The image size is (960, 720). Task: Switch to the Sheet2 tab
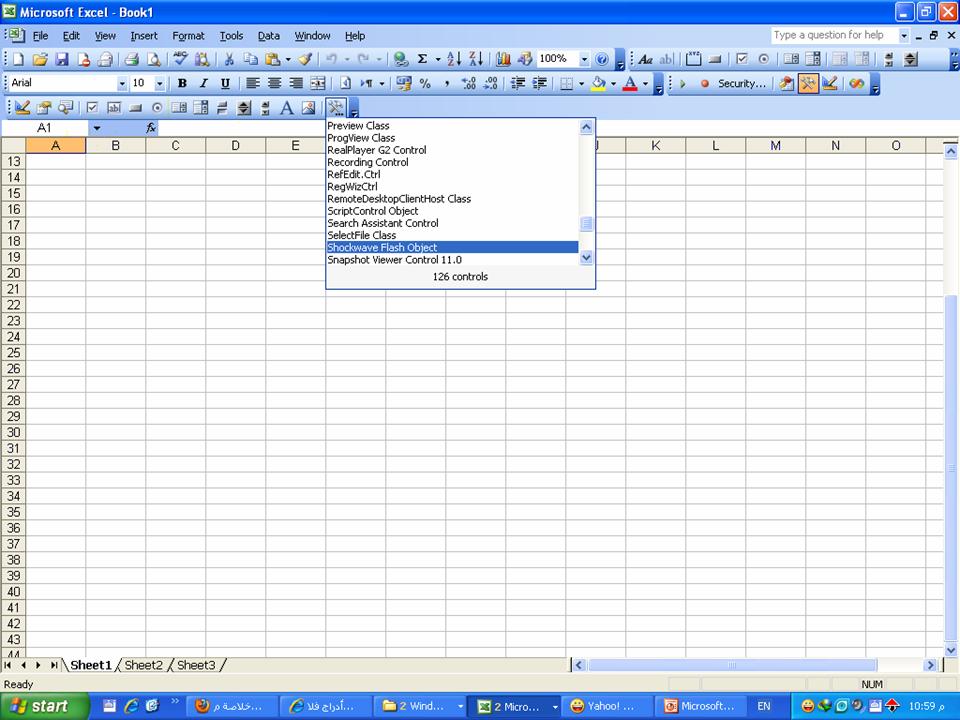pos(143,665)
